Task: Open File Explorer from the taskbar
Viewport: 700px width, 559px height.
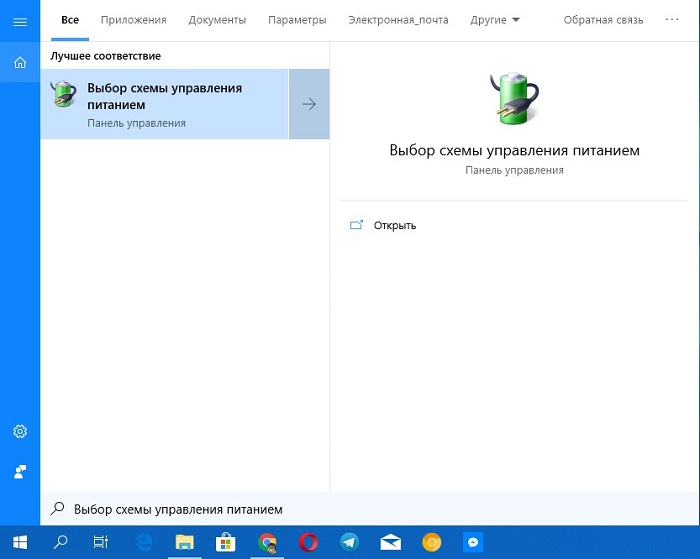Action: point(184,542)
